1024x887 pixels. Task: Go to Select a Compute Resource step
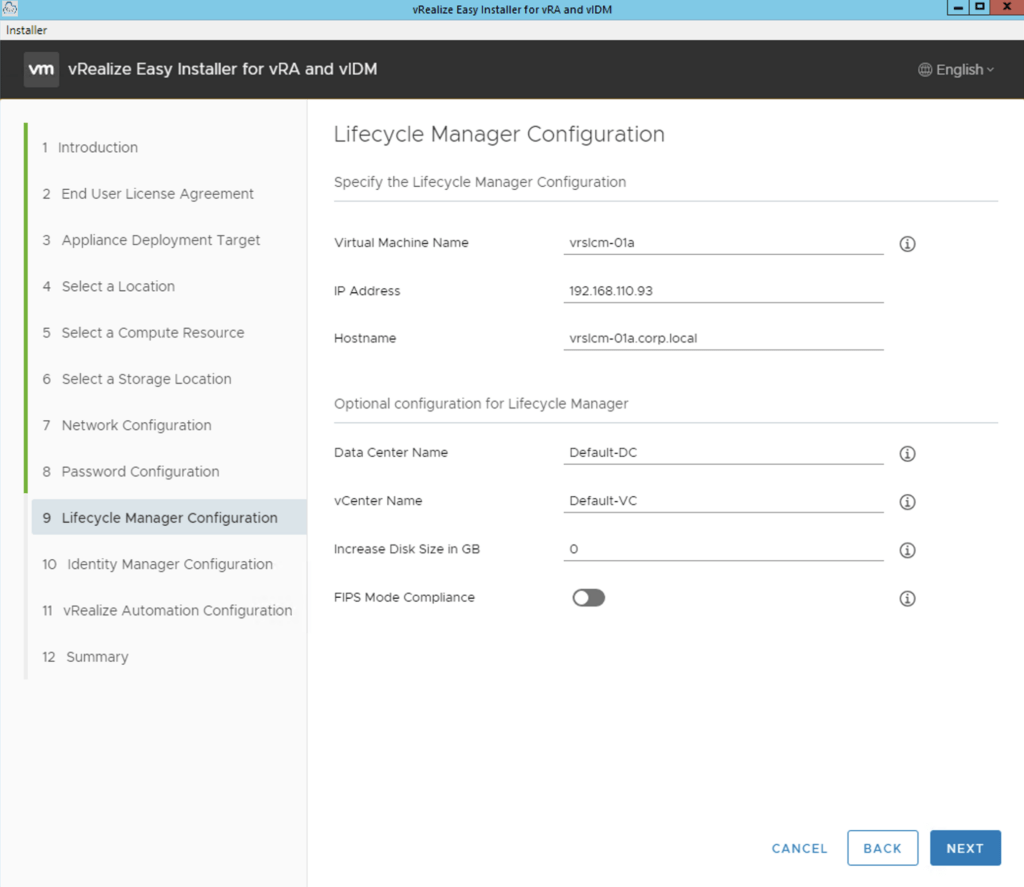tap(143, 333)
